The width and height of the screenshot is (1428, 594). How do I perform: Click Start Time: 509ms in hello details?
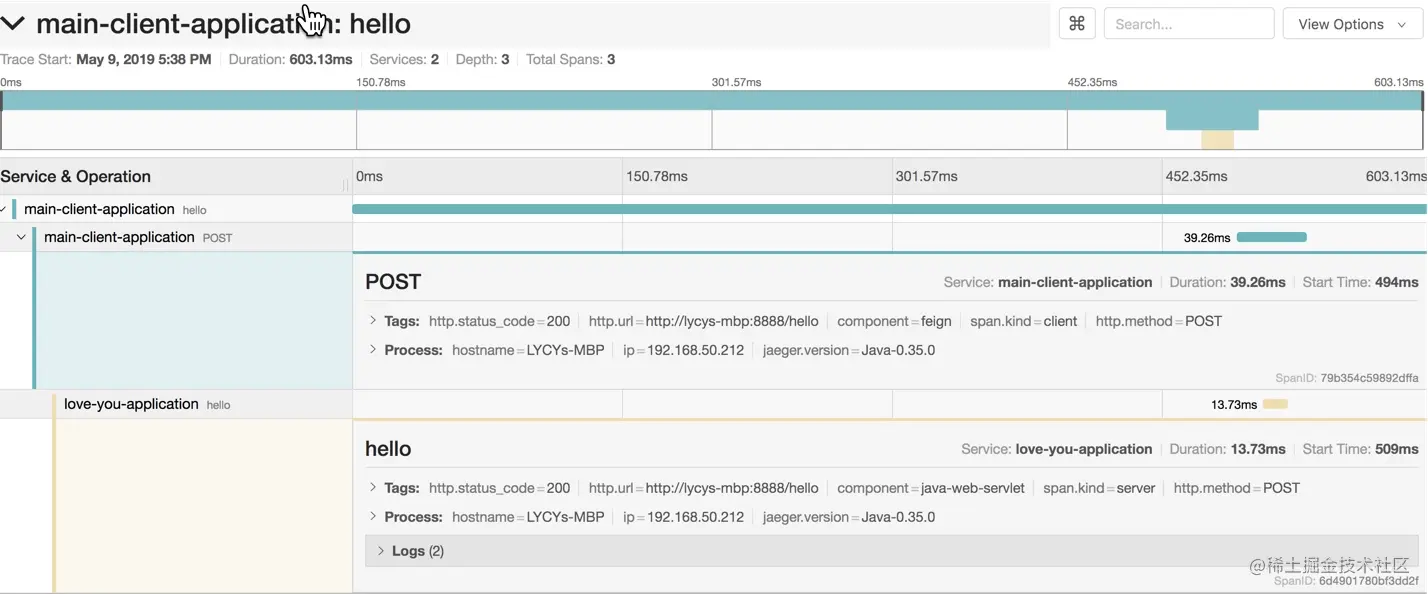click(1360, 449)
